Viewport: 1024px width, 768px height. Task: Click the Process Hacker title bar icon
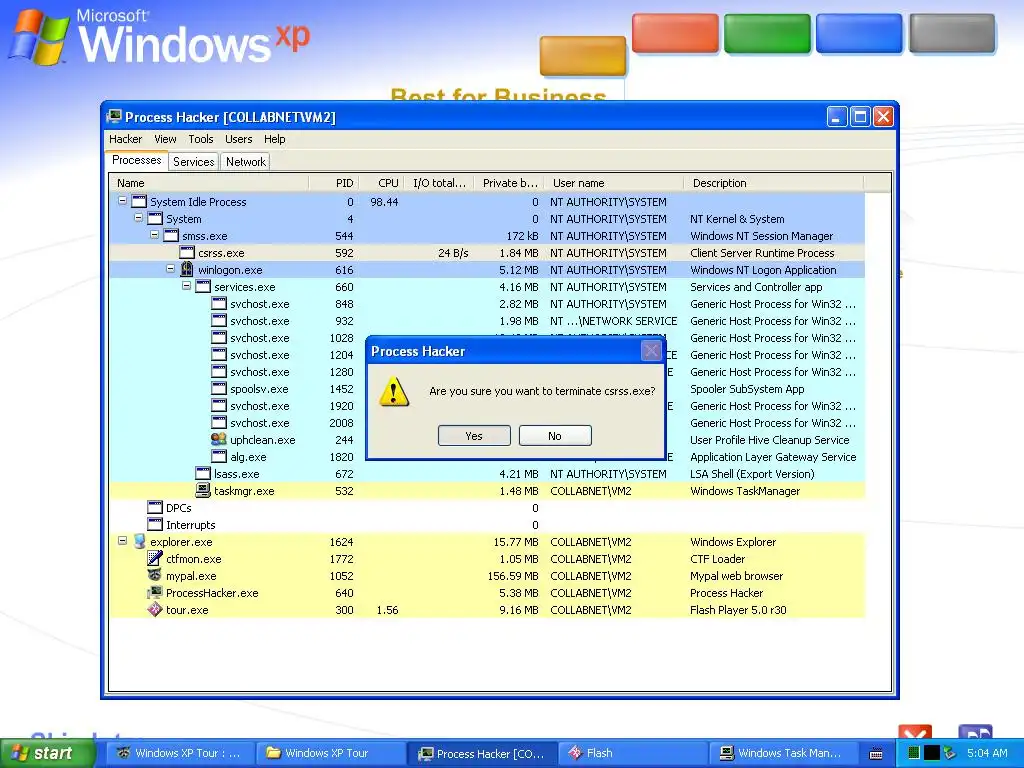click(x=114, y=117)
